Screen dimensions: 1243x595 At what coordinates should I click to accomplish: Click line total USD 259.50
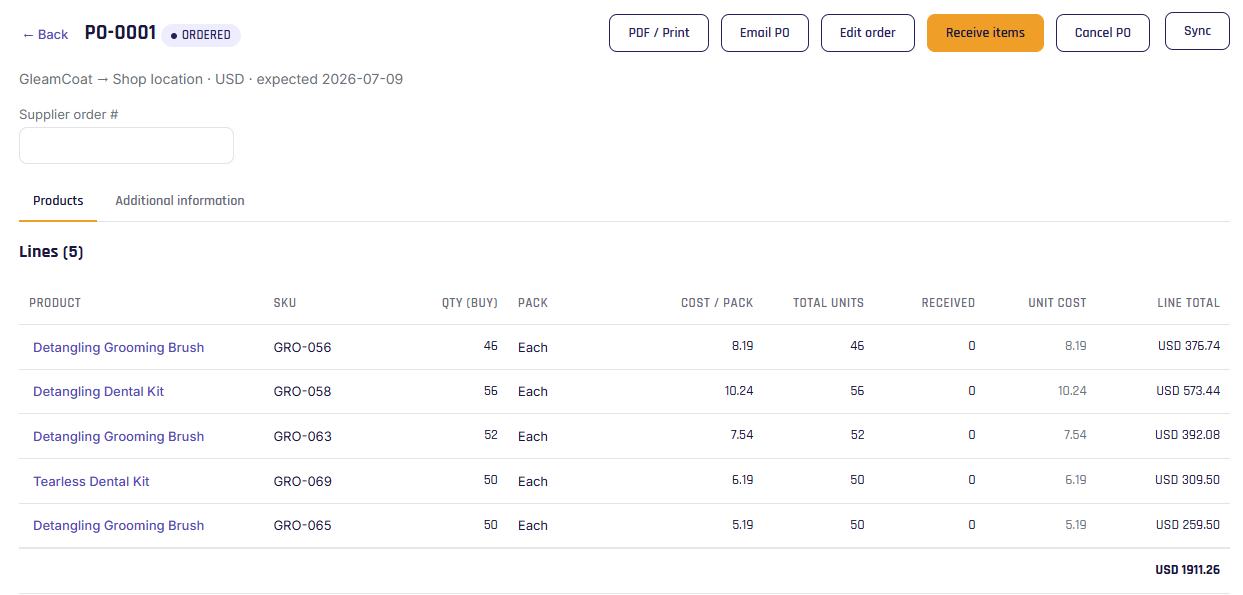coord(1188,524)
